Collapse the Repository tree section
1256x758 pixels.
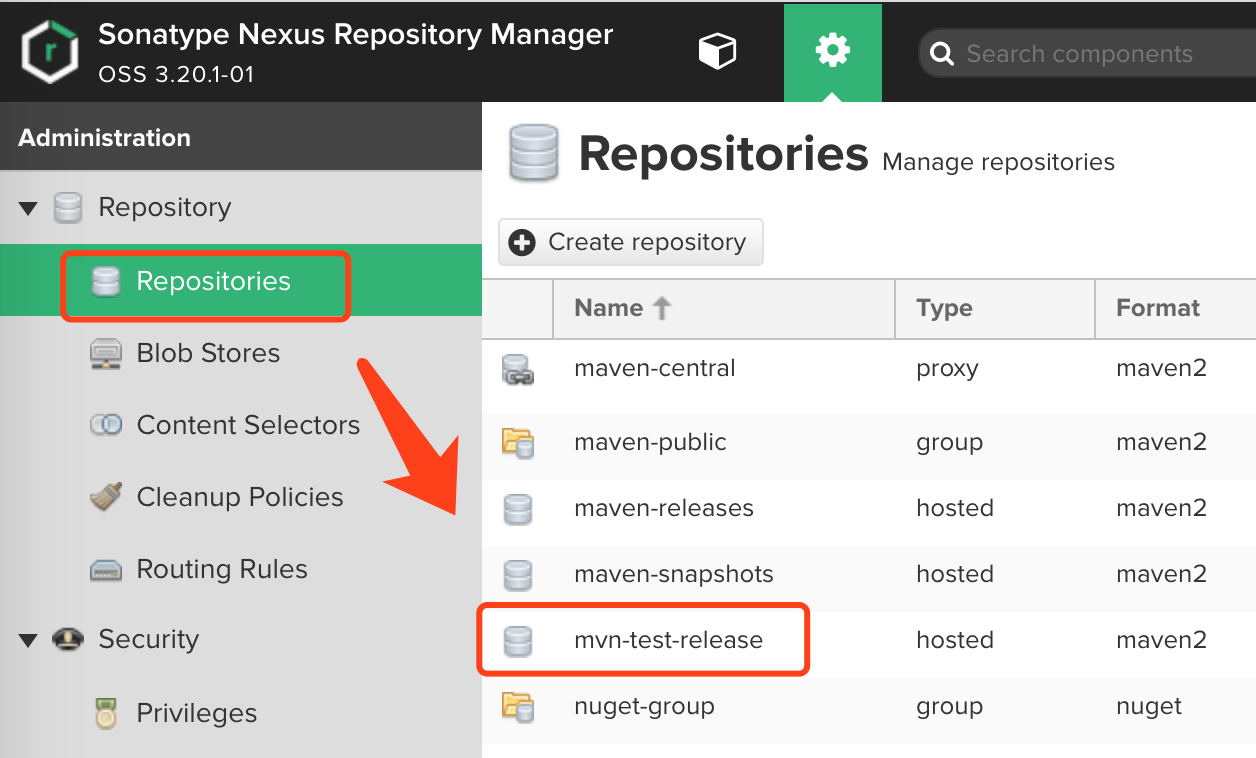pyautogui.click(x=28, y=209)
